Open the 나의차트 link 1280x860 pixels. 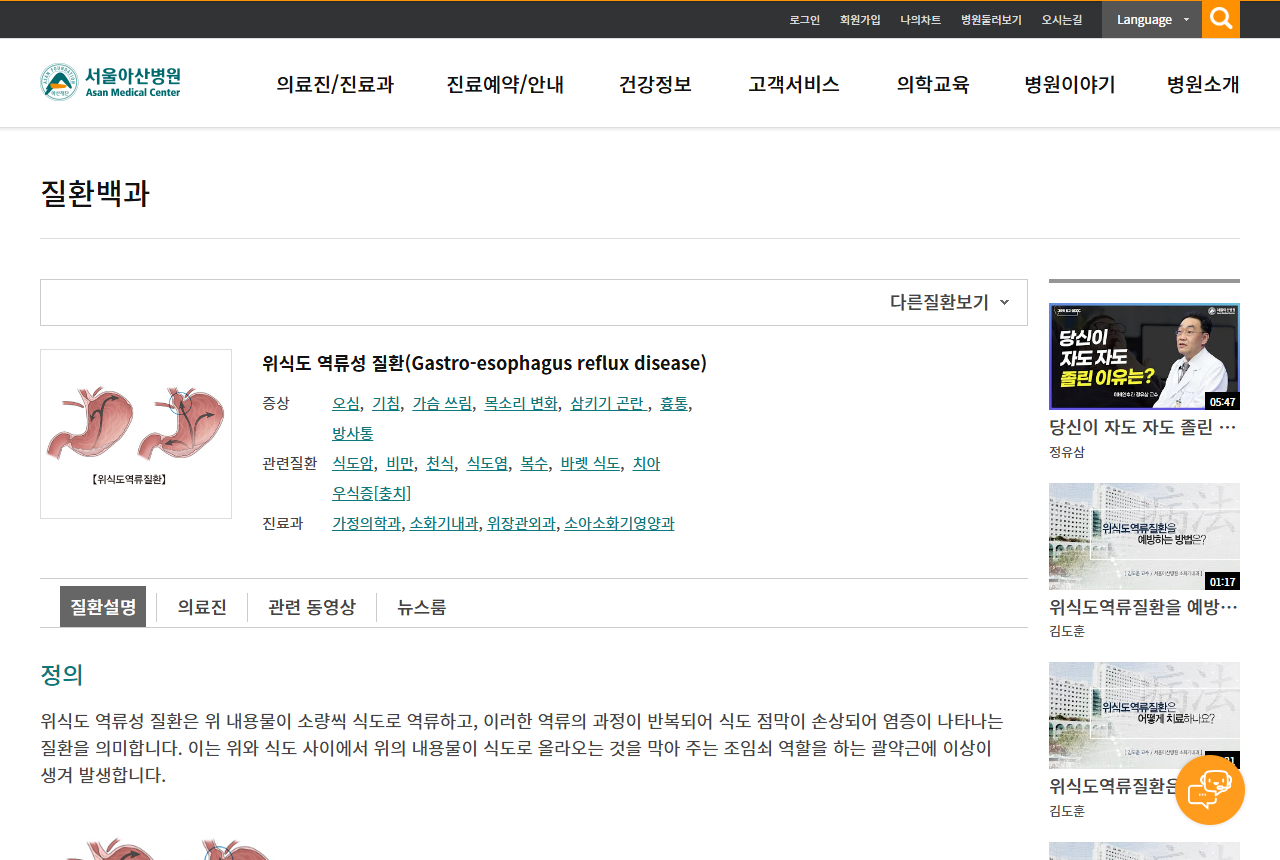click(920, 20)
